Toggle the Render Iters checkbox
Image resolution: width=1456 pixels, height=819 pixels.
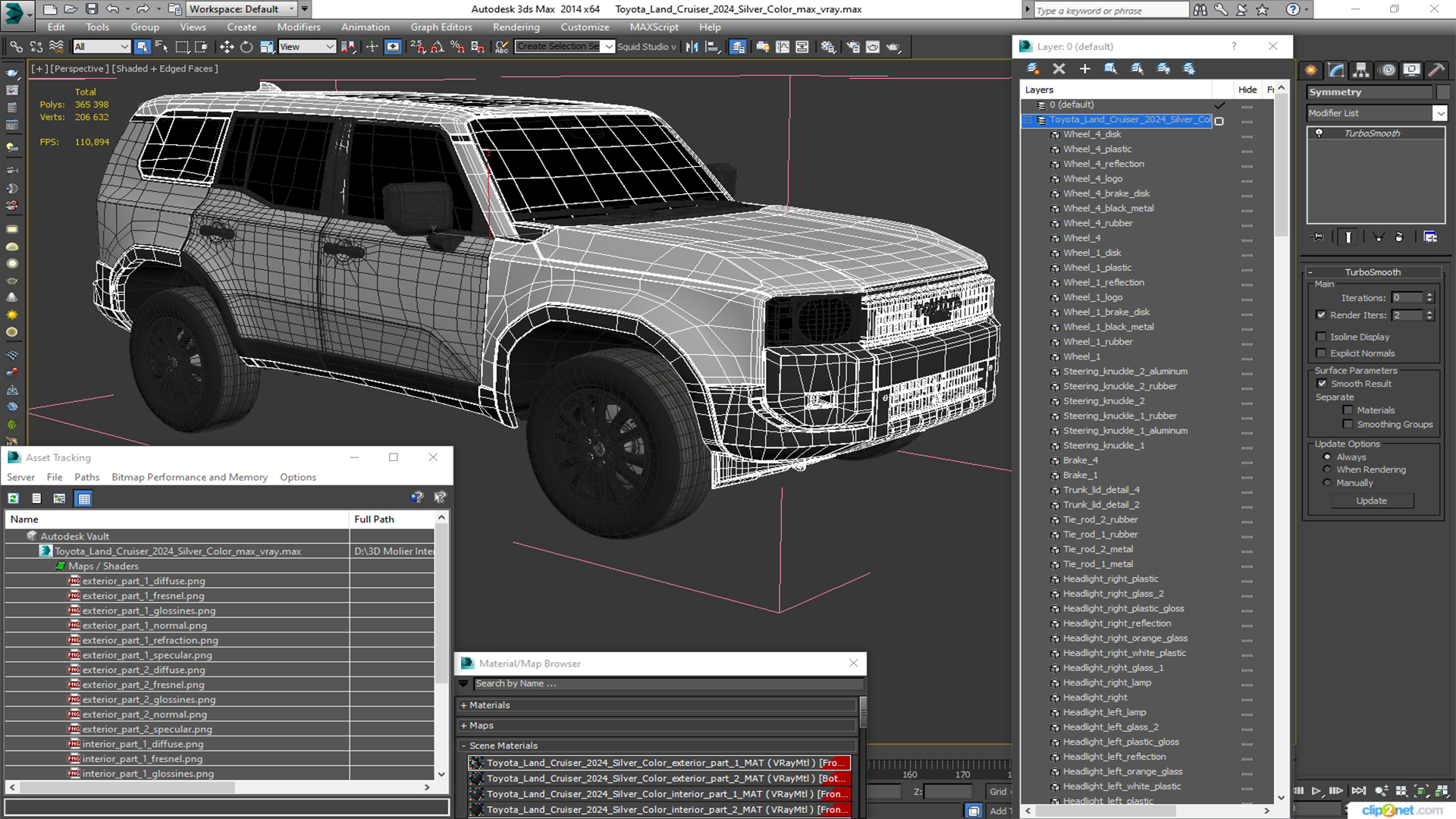tap(1321, 315)
